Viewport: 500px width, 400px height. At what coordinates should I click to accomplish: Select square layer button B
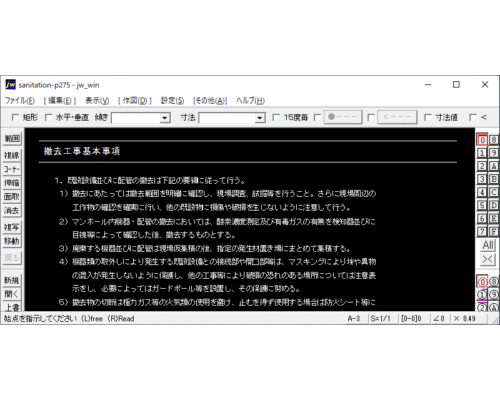pos(494,179)
